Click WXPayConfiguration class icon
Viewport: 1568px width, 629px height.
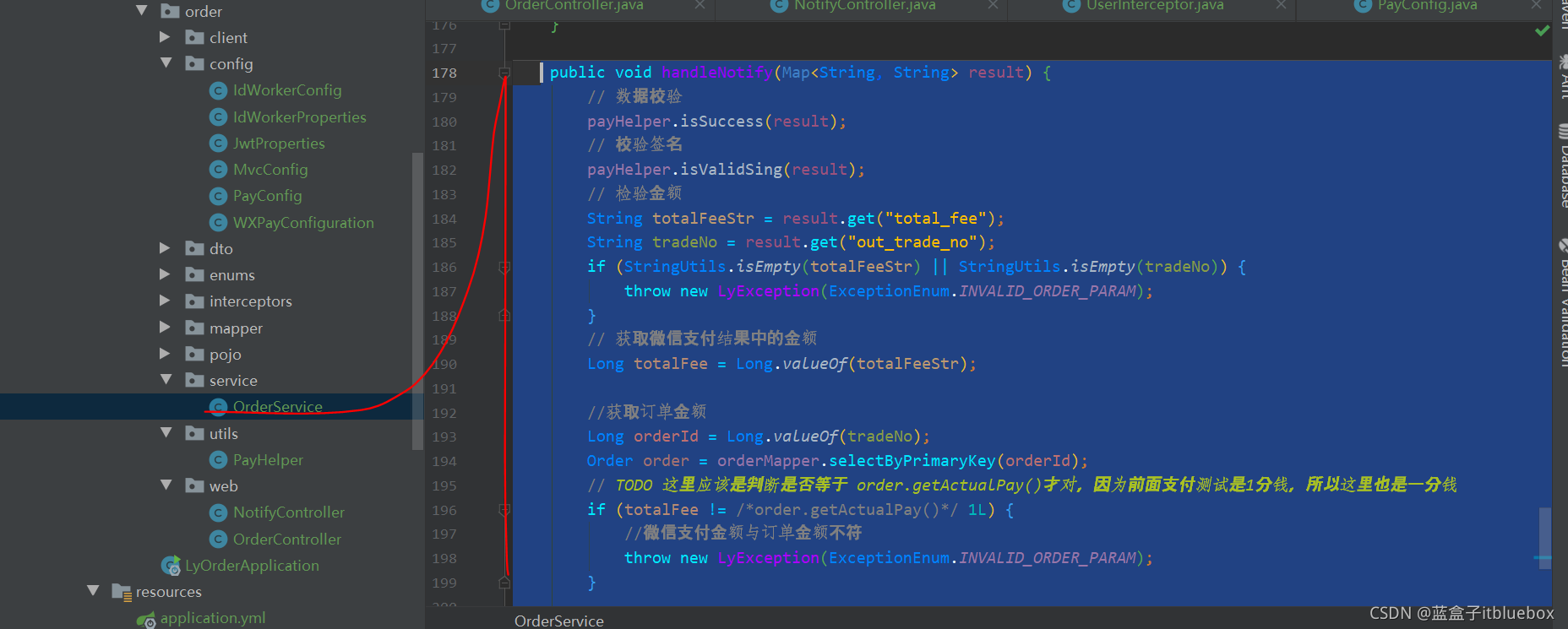point(218,222)
